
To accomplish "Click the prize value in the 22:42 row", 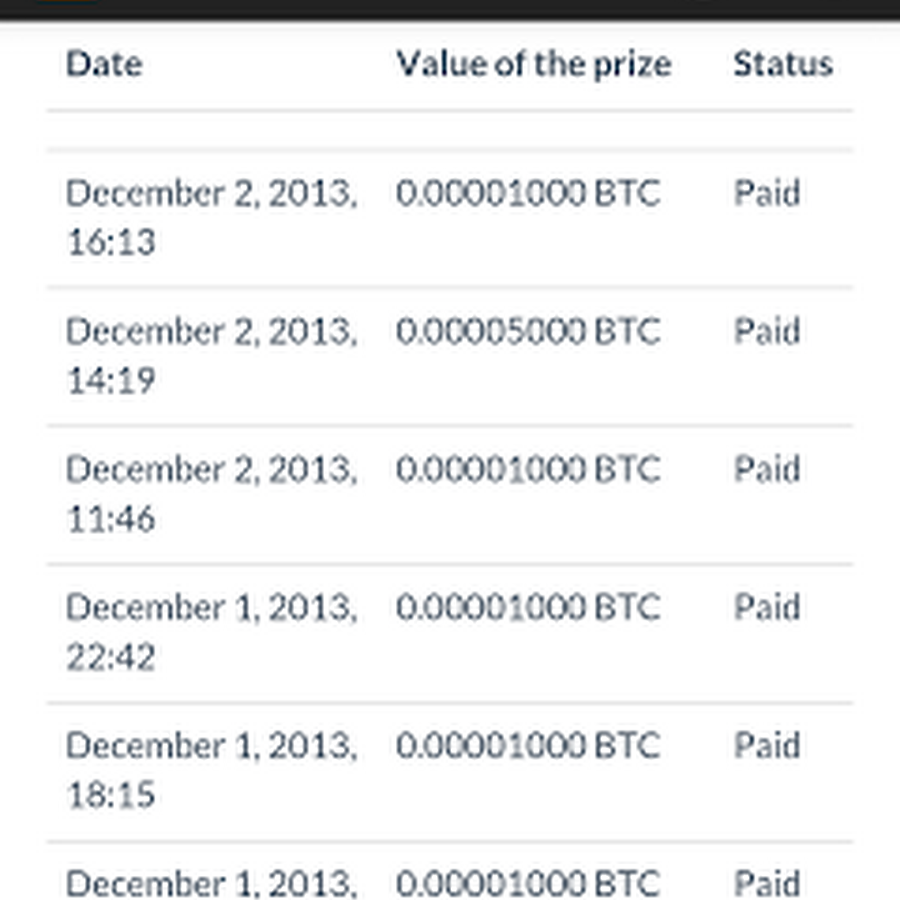I will click(x=528, y=607).
